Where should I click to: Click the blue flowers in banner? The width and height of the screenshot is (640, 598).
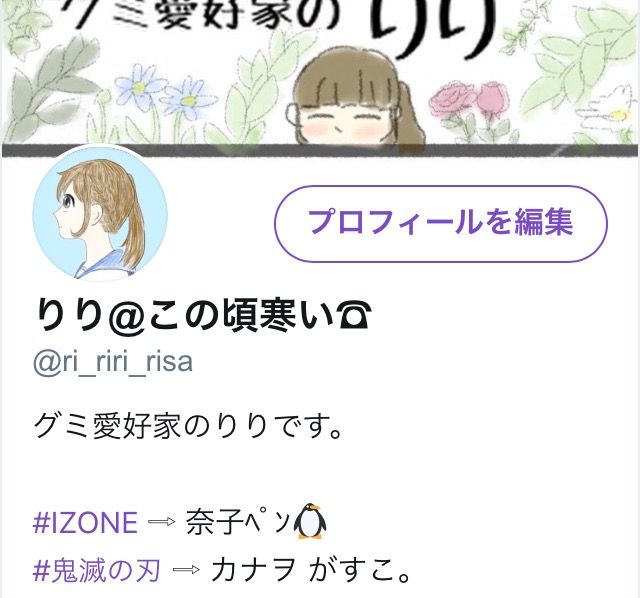tap(165, 95)
